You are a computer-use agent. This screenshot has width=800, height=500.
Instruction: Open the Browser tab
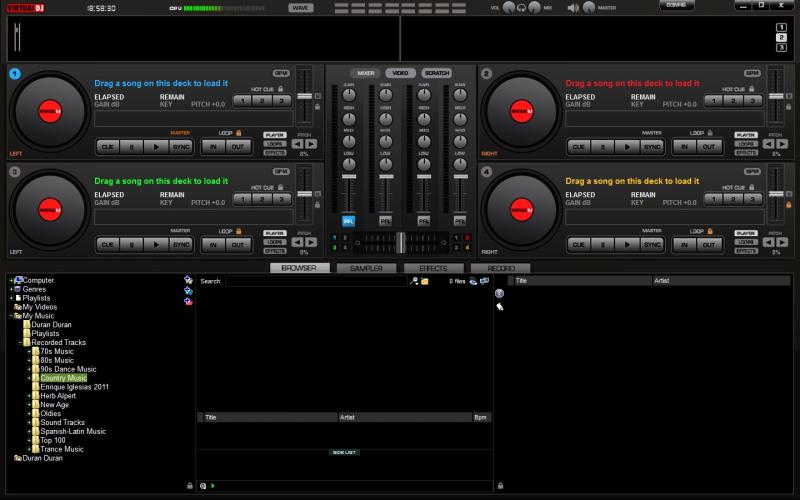(299, 268)
